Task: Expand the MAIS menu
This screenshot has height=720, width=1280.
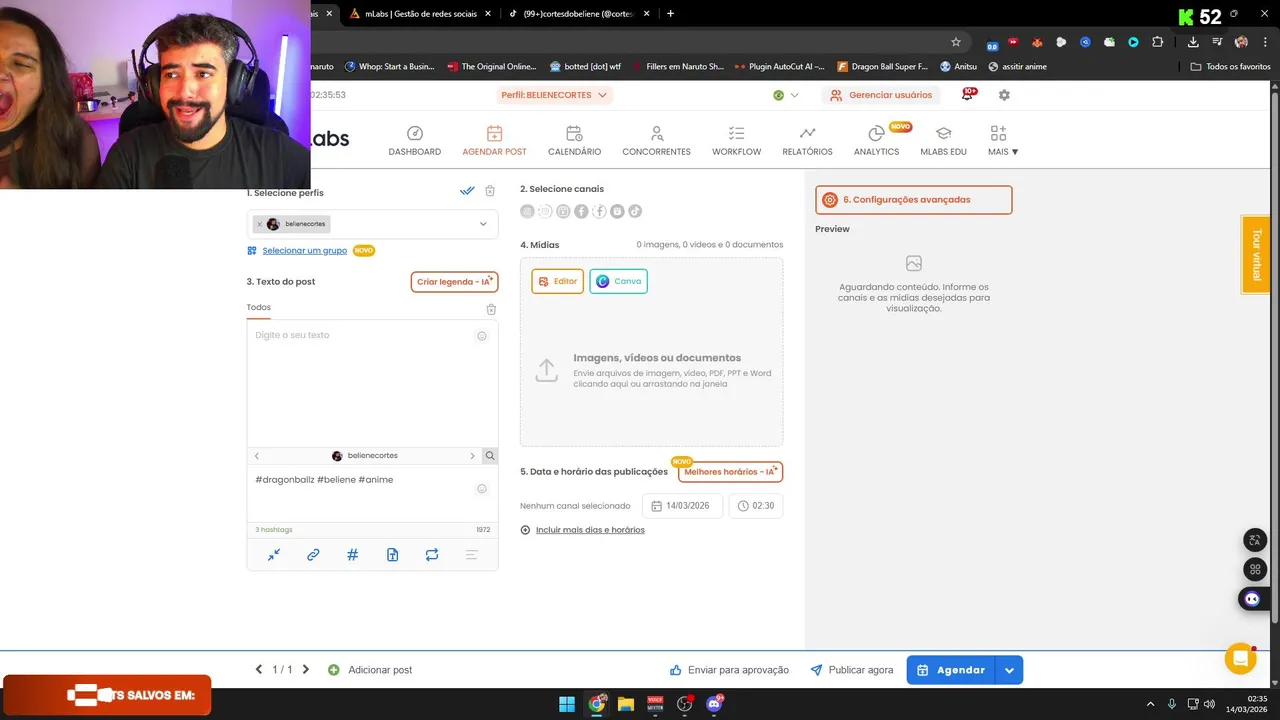Action: [x=1002, y=141]
